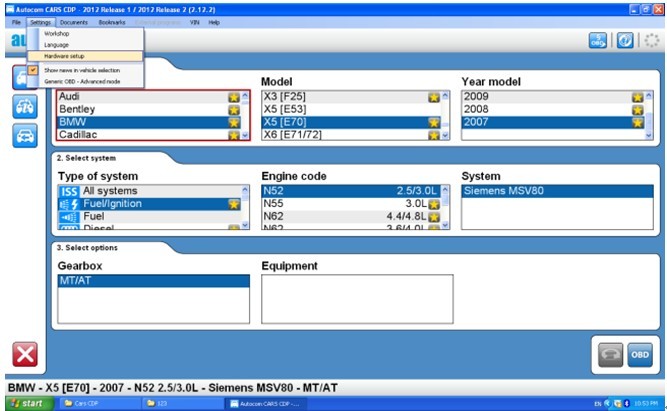The width and height of the screenshot is (667, 411).
Task: Click the EN language indicator in tray
Action: tap(598, 404)
